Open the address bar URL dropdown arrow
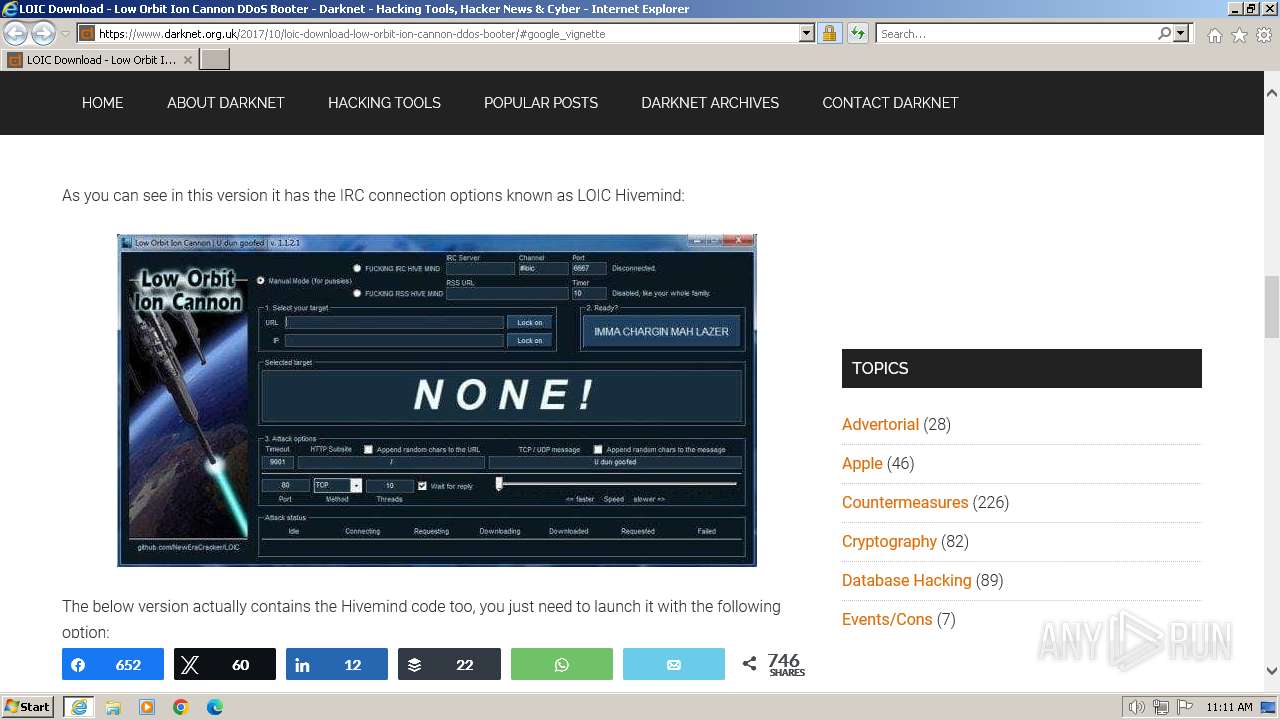This screenshot has width=1280, height=720. 807,33
